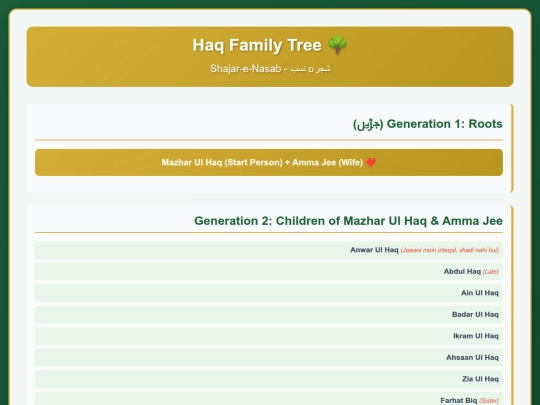The height and width of the screenshot is (405, 540).
Task: Select the Zia Ul Haq row
Action: coord(269,379)
